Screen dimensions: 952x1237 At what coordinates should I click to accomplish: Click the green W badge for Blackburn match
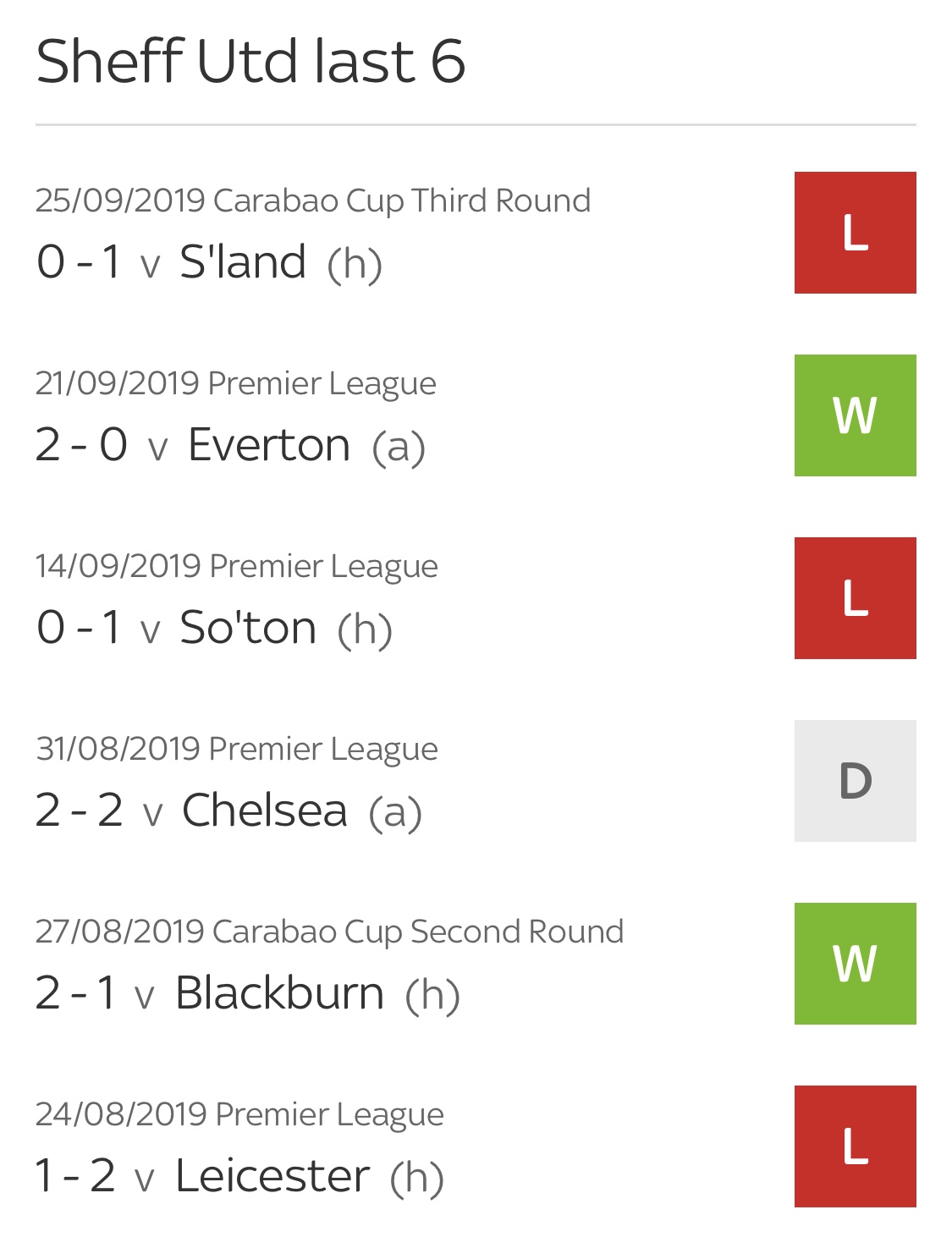coord(855,964)
